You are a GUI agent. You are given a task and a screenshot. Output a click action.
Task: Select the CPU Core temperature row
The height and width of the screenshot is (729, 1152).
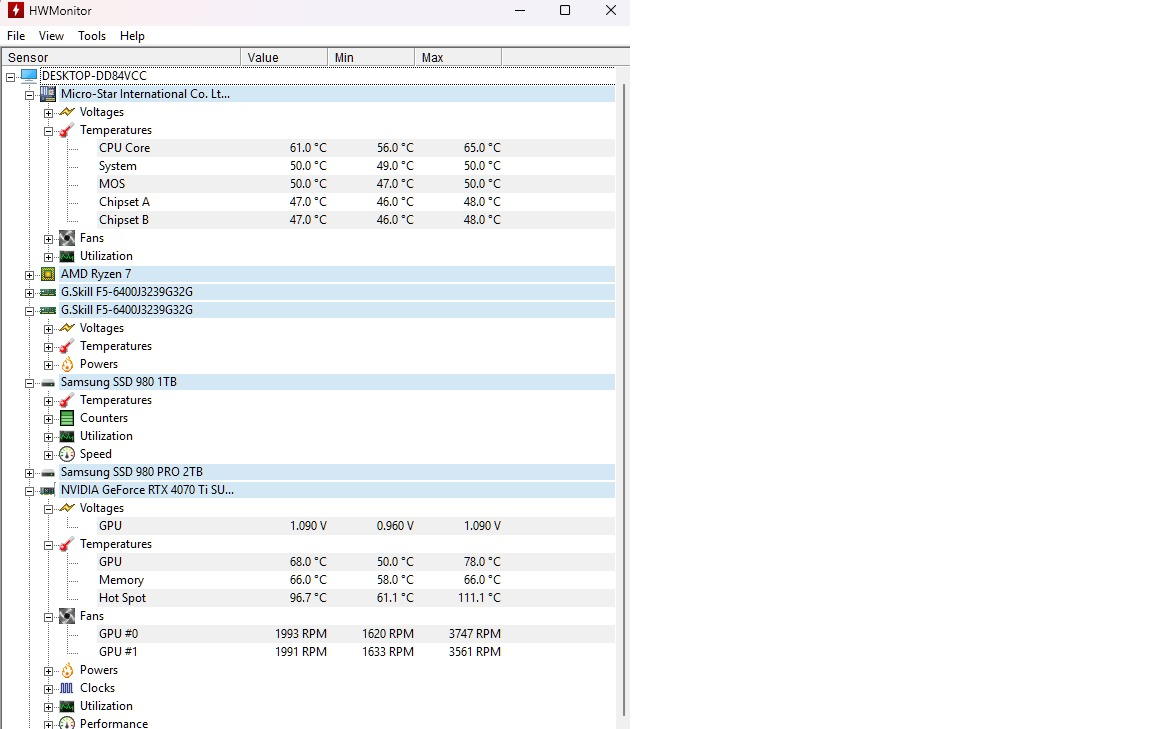coord(355,148)
